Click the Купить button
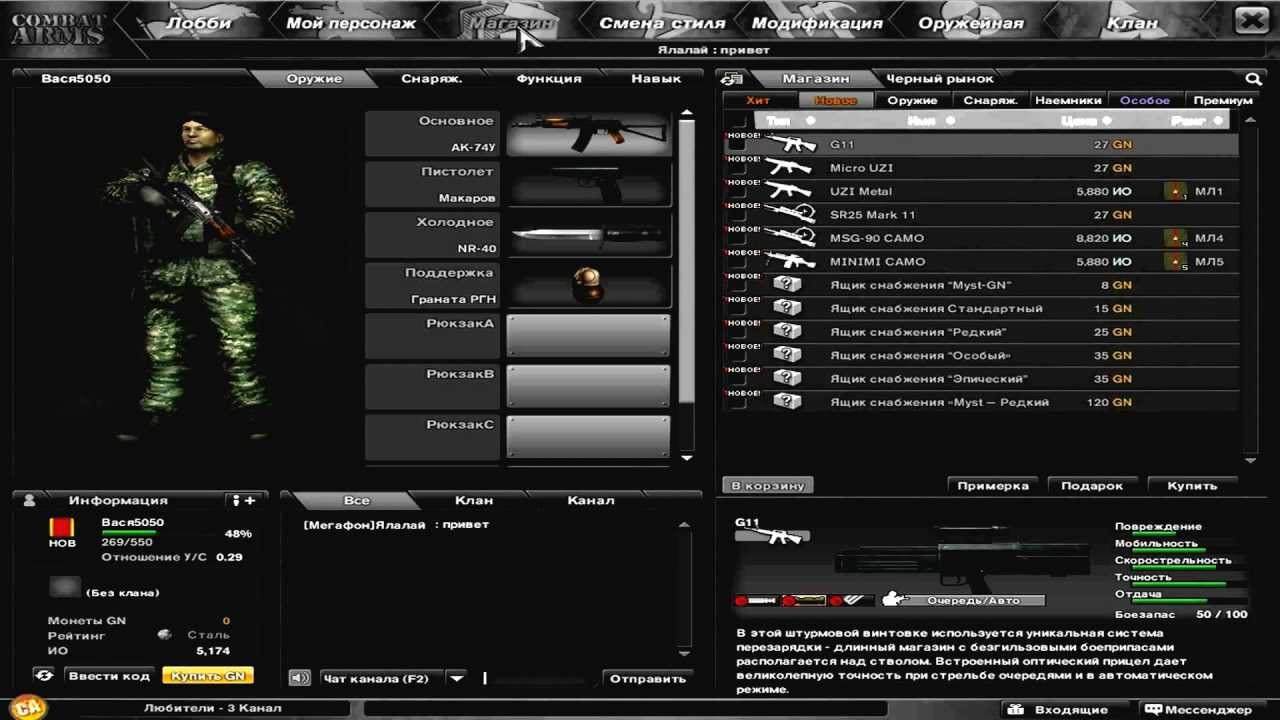 pos(1192,485)
